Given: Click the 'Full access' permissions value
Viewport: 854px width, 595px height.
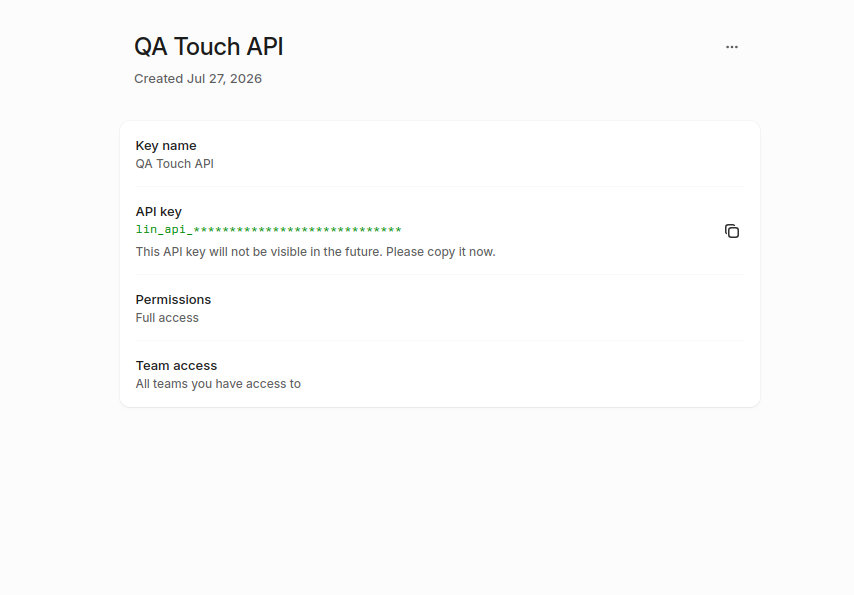Looking at the screenshot, I should tap(167, 318).
